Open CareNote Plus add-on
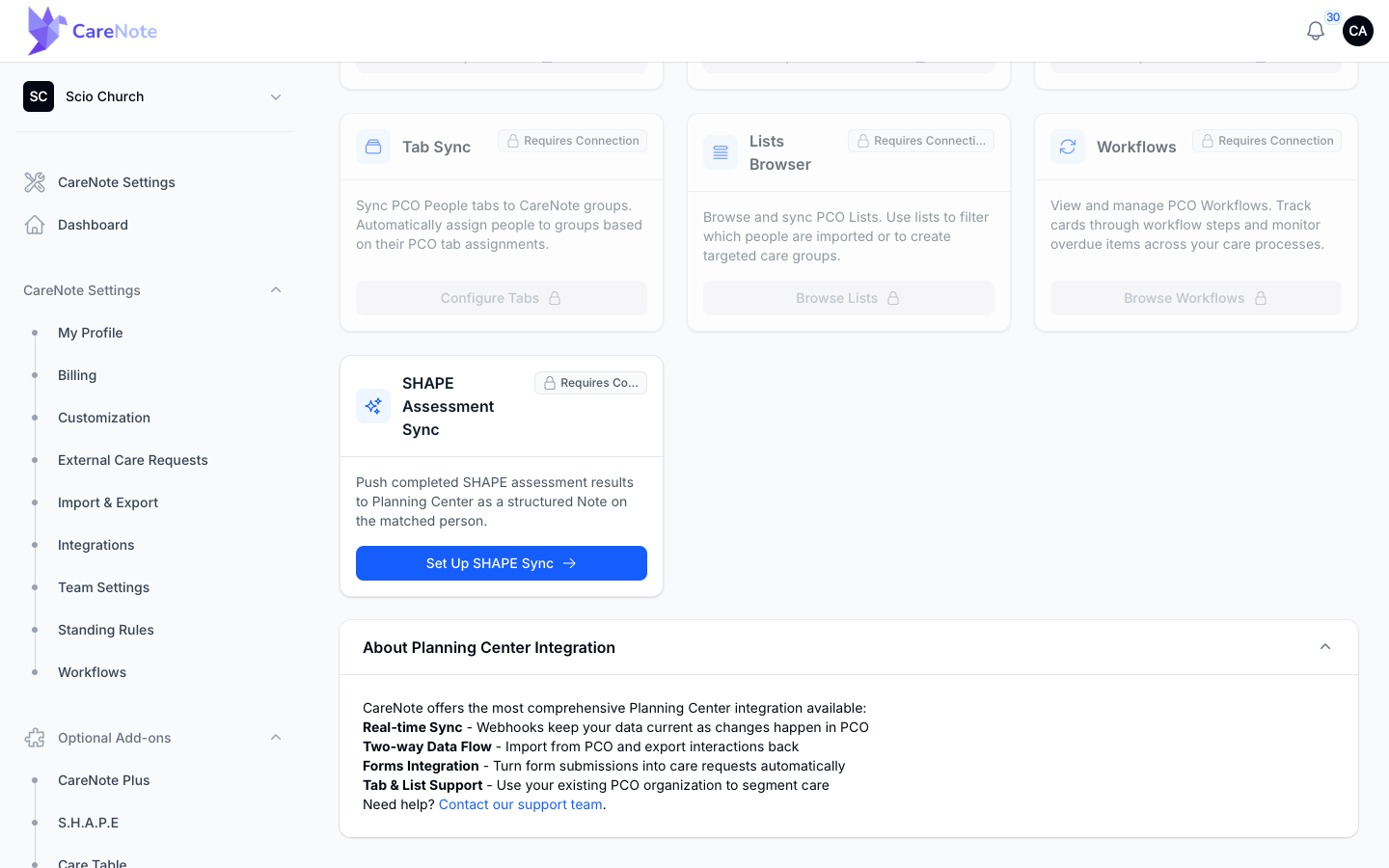Screen dimensions: 1389x868 [104, 780]
